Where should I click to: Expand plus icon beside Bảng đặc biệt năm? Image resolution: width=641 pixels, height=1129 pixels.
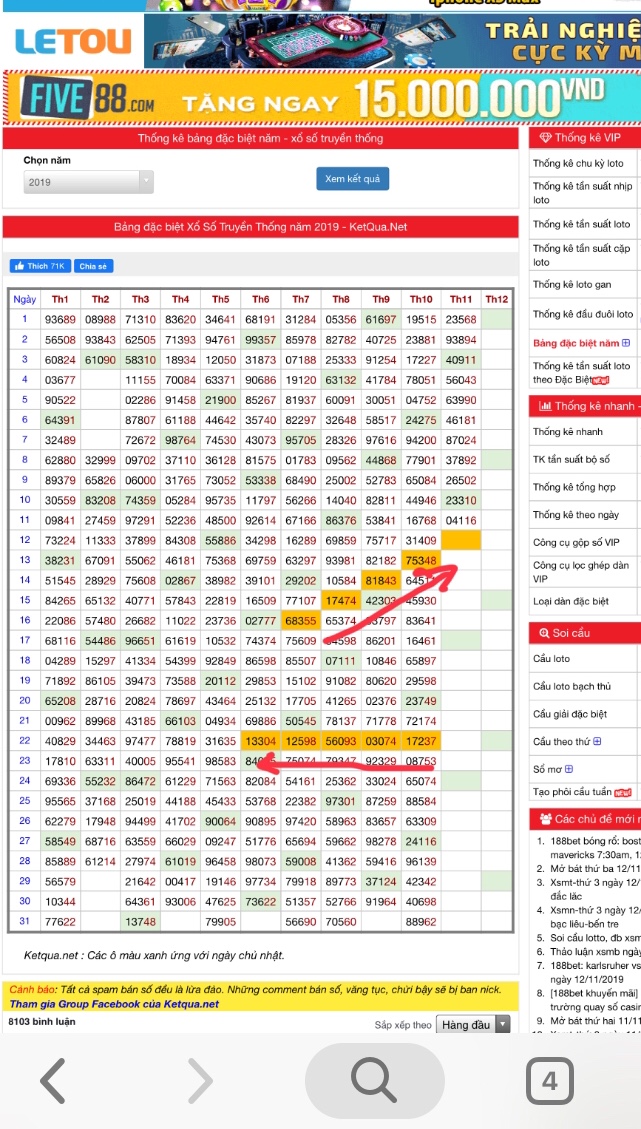tap(627, 344)
